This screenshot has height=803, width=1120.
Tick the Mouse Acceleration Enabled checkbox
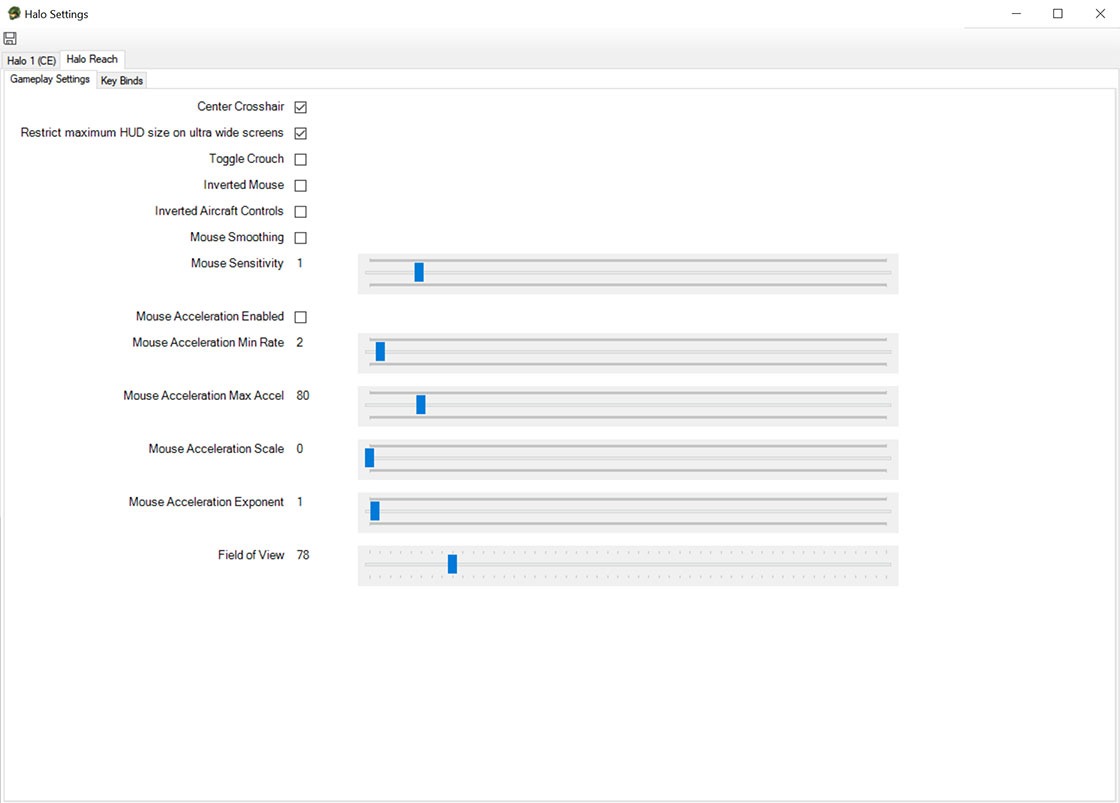[x=300, y=317]
